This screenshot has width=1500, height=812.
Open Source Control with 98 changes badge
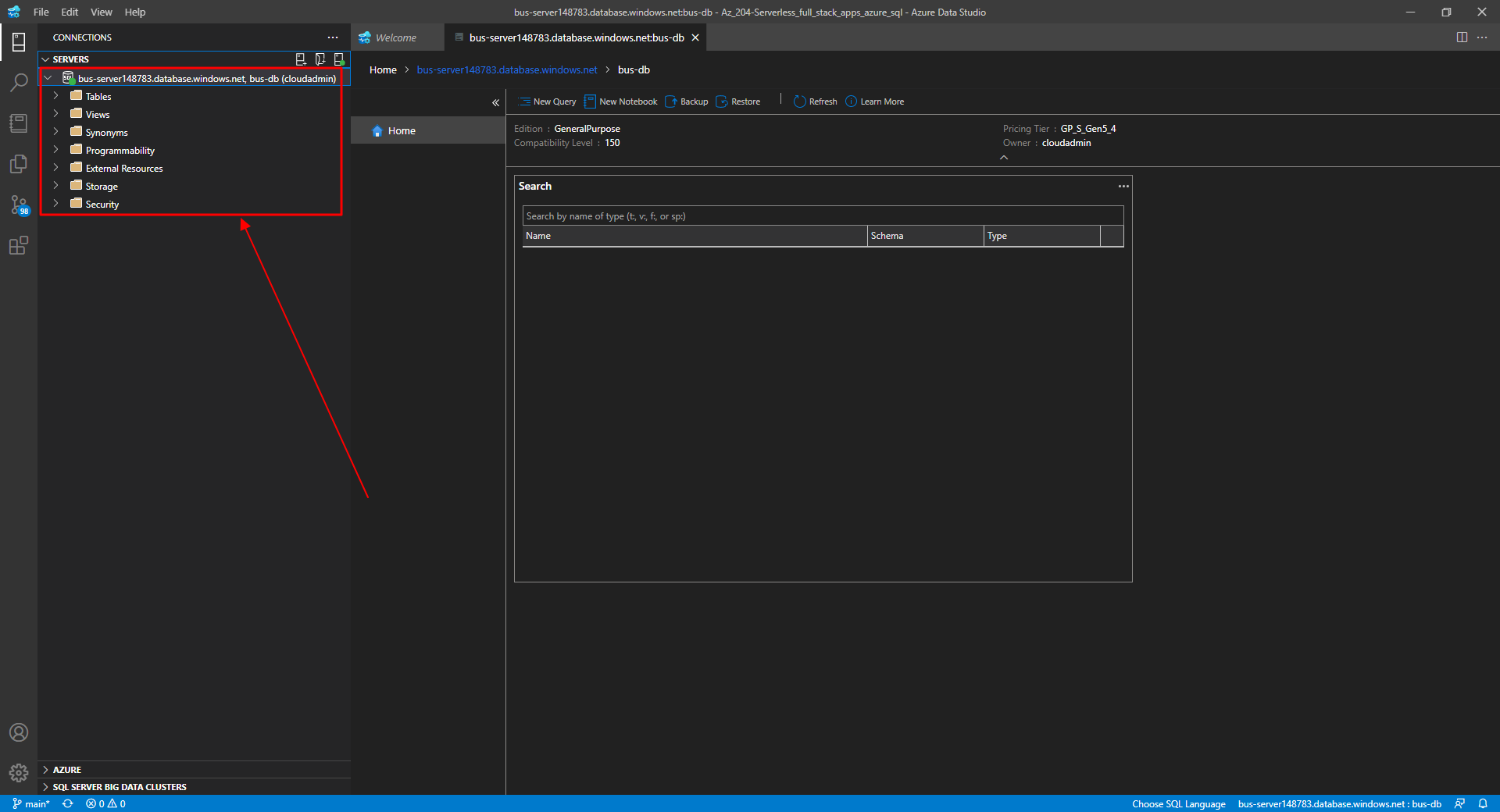pyautogui.click(x=19, y=205)
